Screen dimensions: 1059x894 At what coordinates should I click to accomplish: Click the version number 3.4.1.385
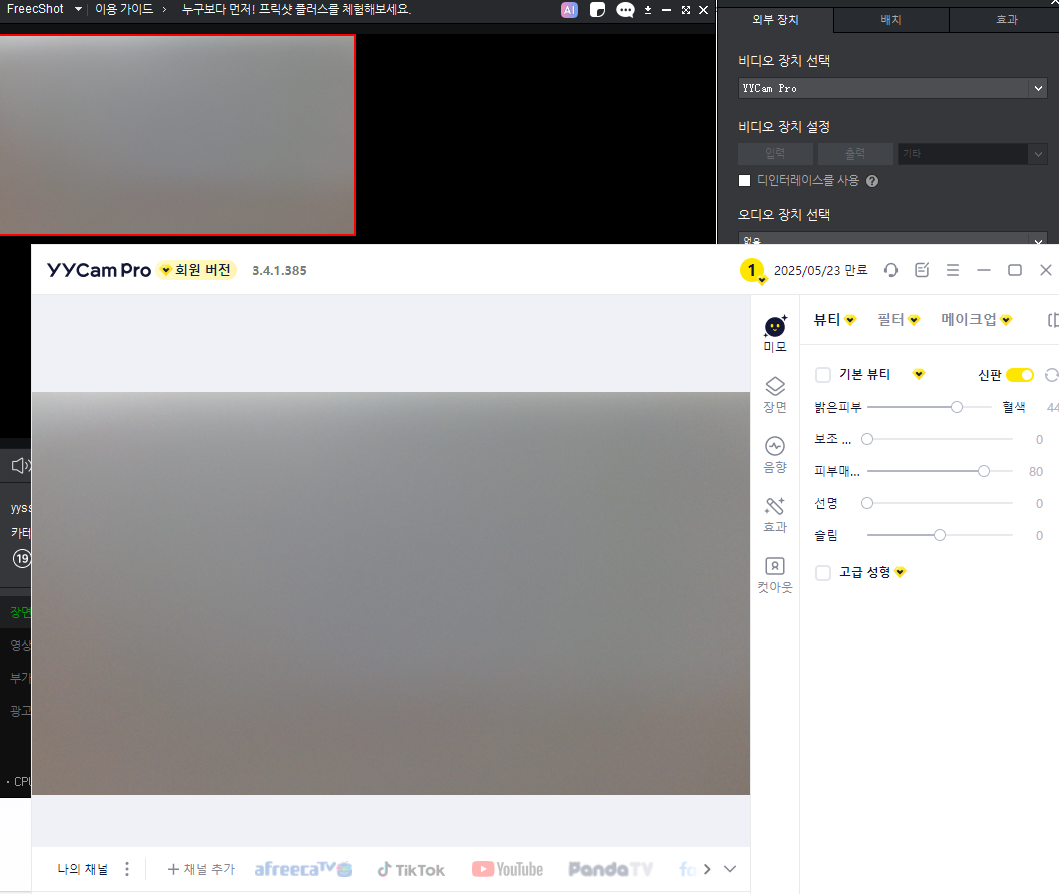[x=280, y=271]
